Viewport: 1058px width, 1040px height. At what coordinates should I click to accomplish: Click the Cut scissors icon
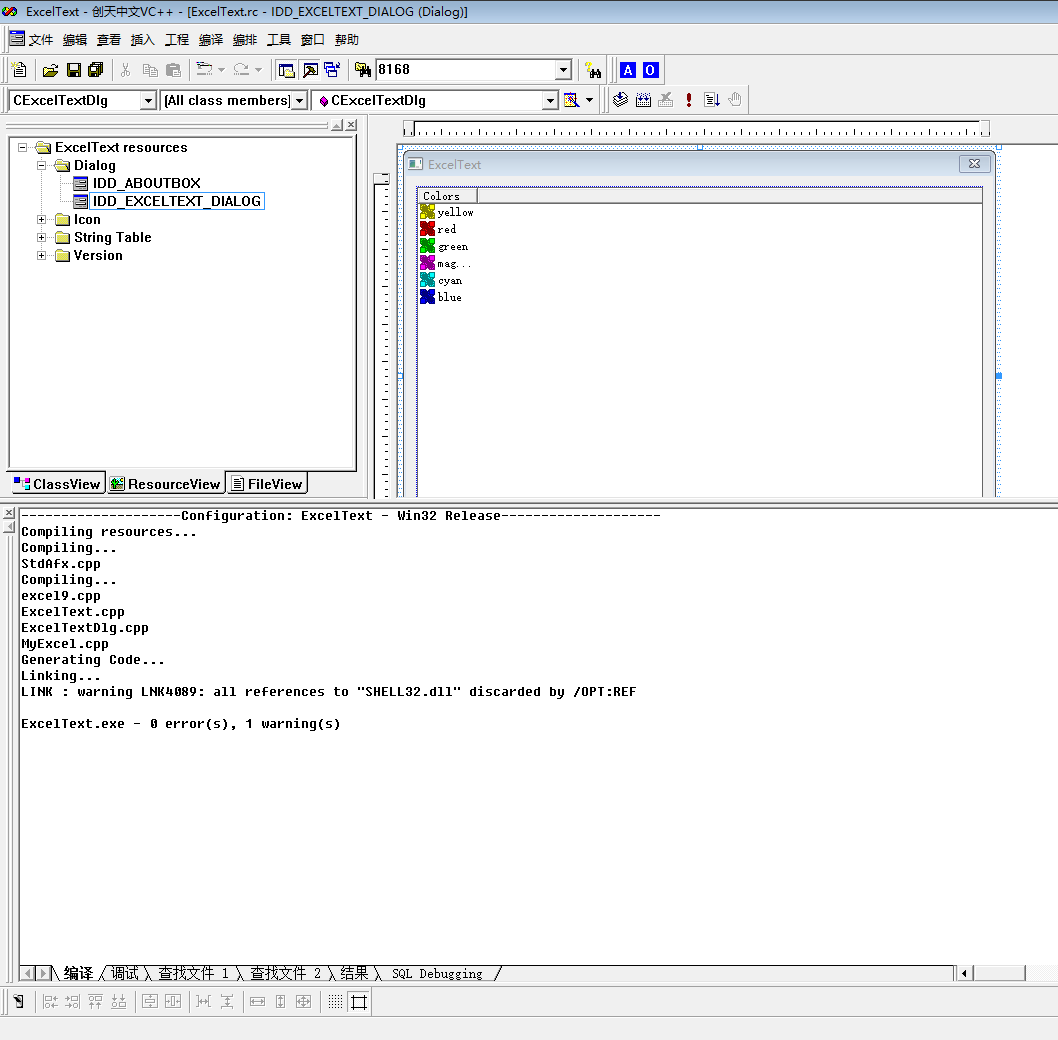tap(125, 70)
